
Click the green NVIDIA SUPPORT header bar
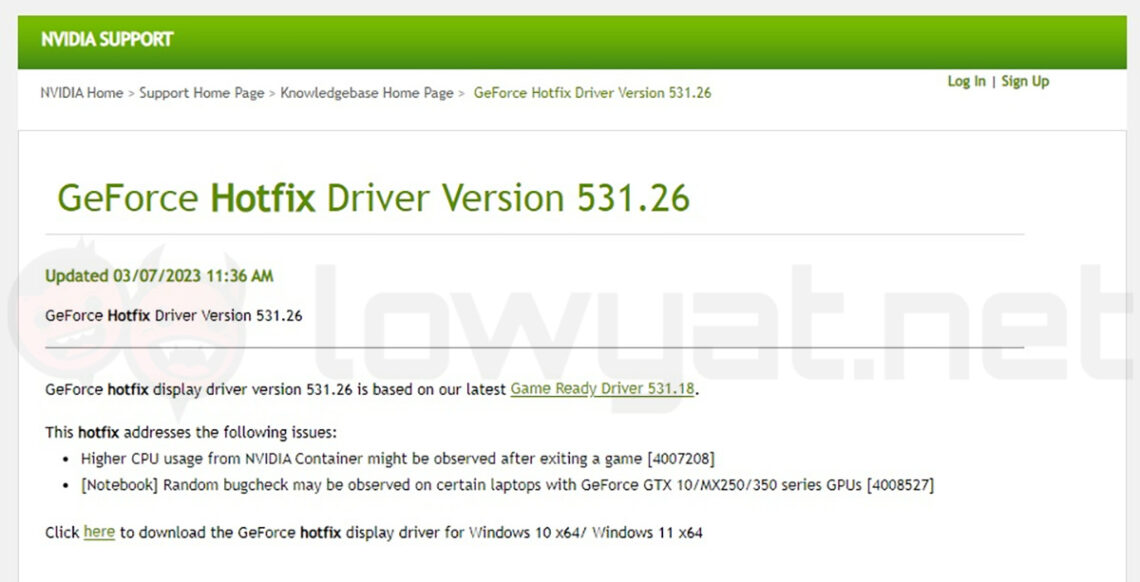(570, 40)
